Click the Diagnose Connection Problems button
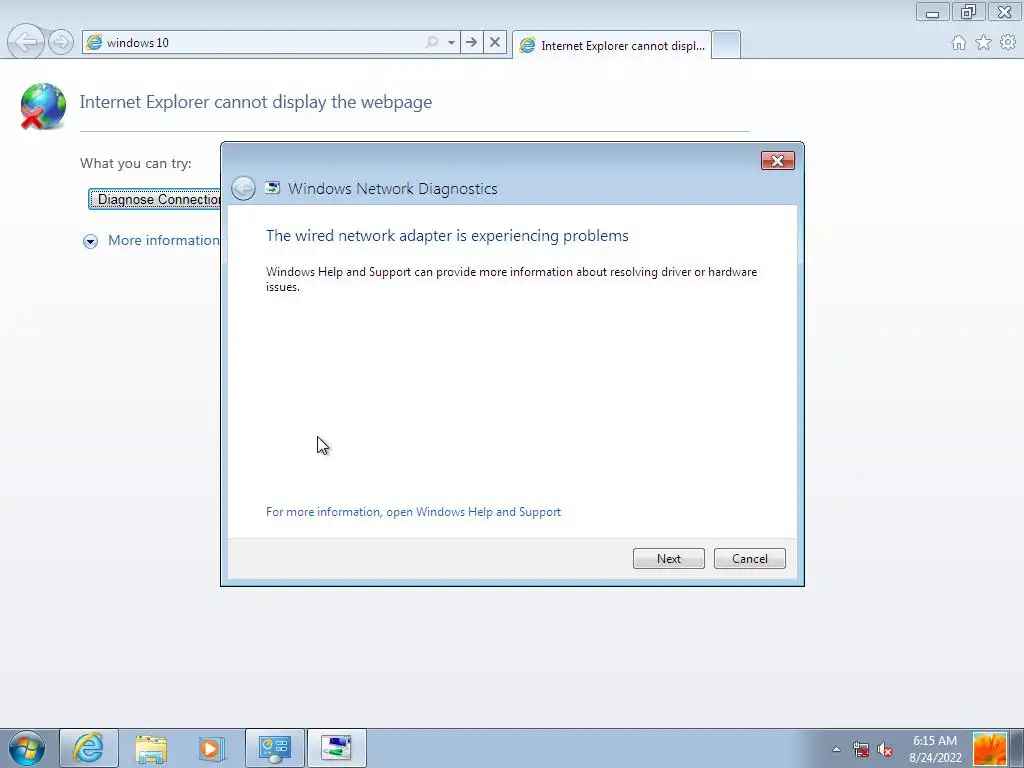 [x=155, y=199]
